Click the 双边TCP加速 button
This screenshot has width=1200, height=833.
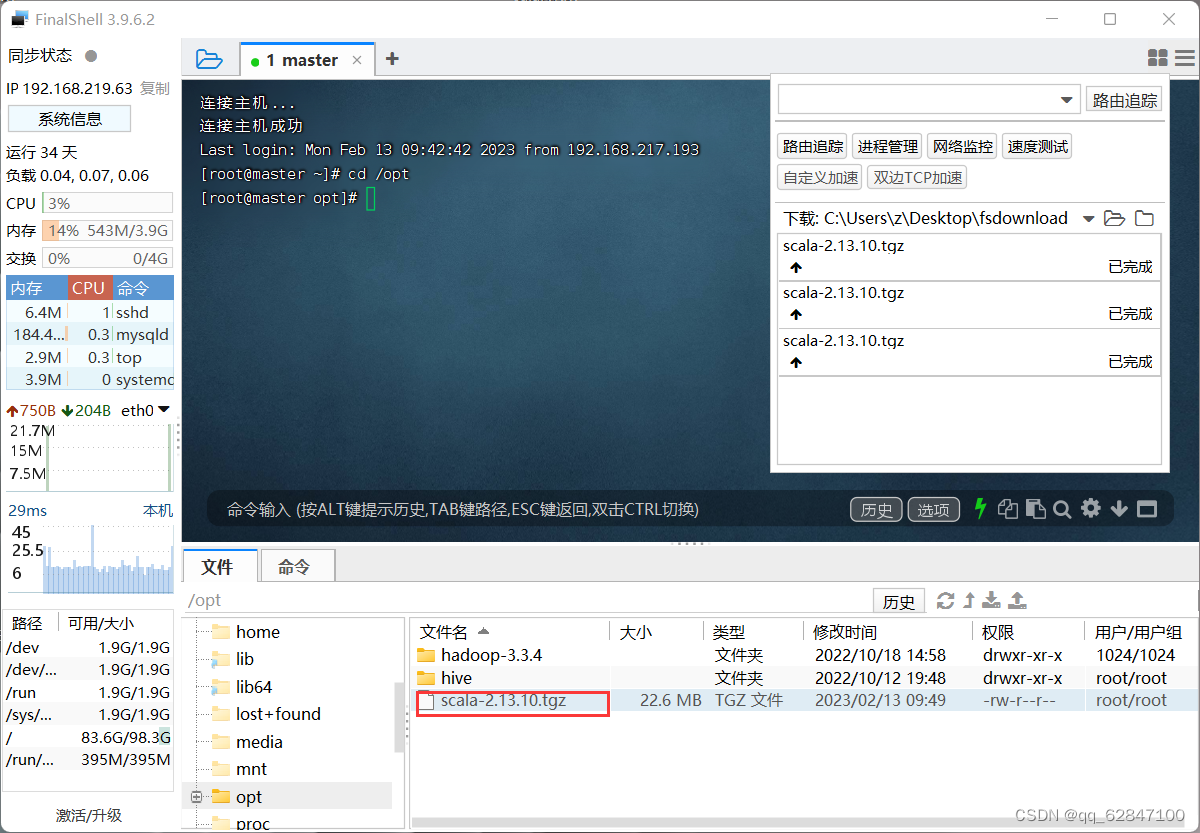[918, 177]
